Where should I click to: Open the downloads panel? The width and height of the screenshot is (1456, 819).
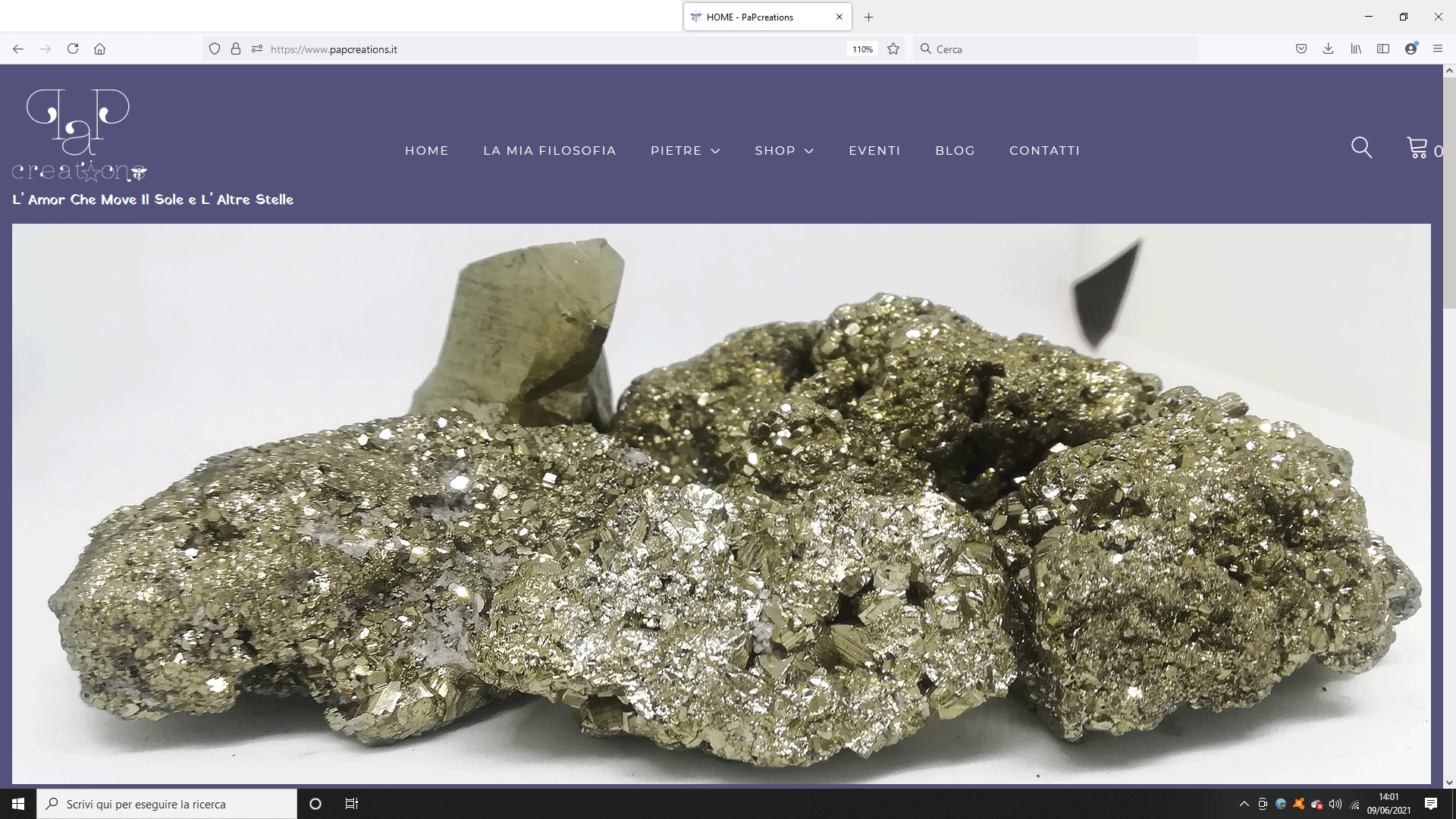[x=1329, y=49]
